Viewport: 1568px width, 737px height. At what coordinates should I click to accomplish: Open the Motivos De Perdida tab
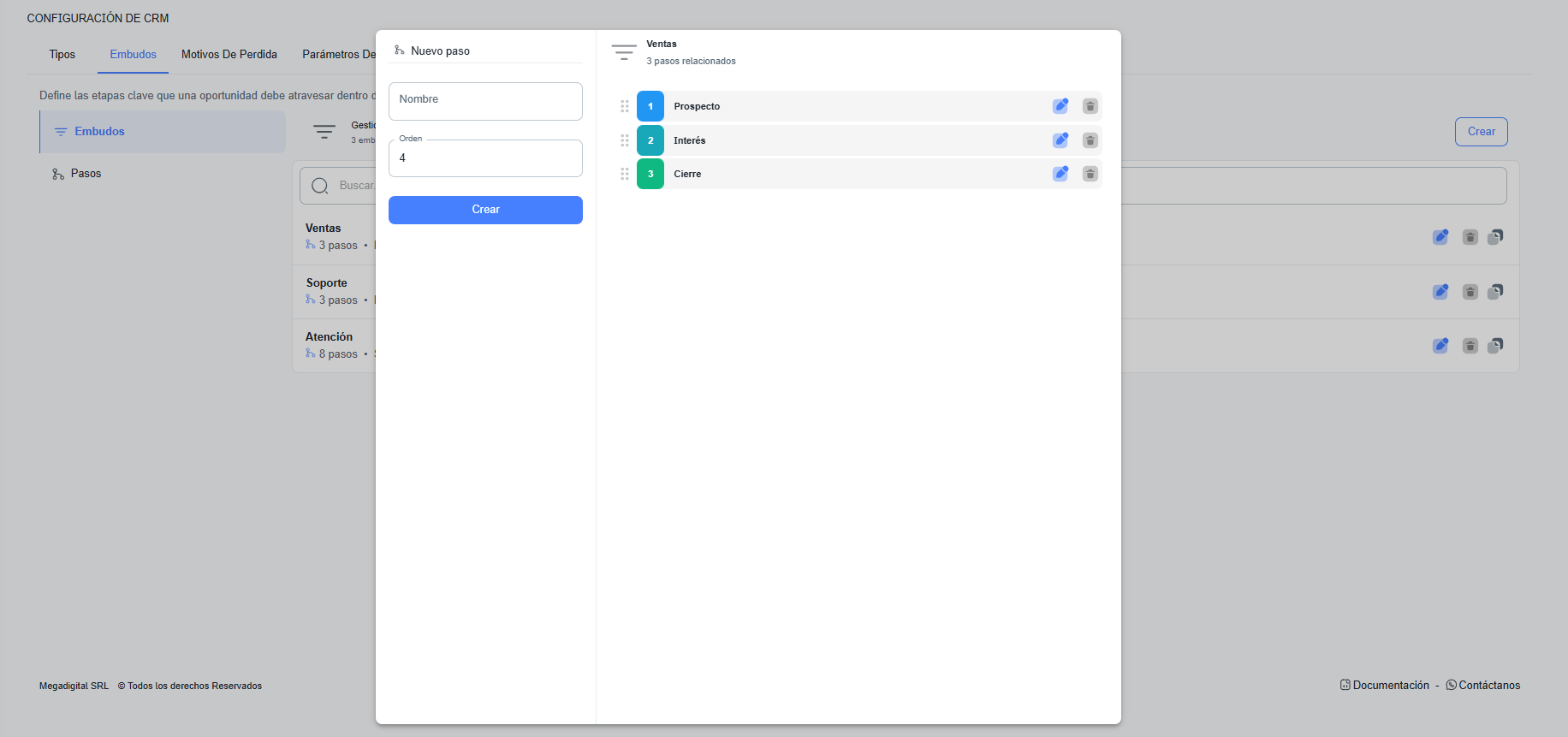click(229, 54)
